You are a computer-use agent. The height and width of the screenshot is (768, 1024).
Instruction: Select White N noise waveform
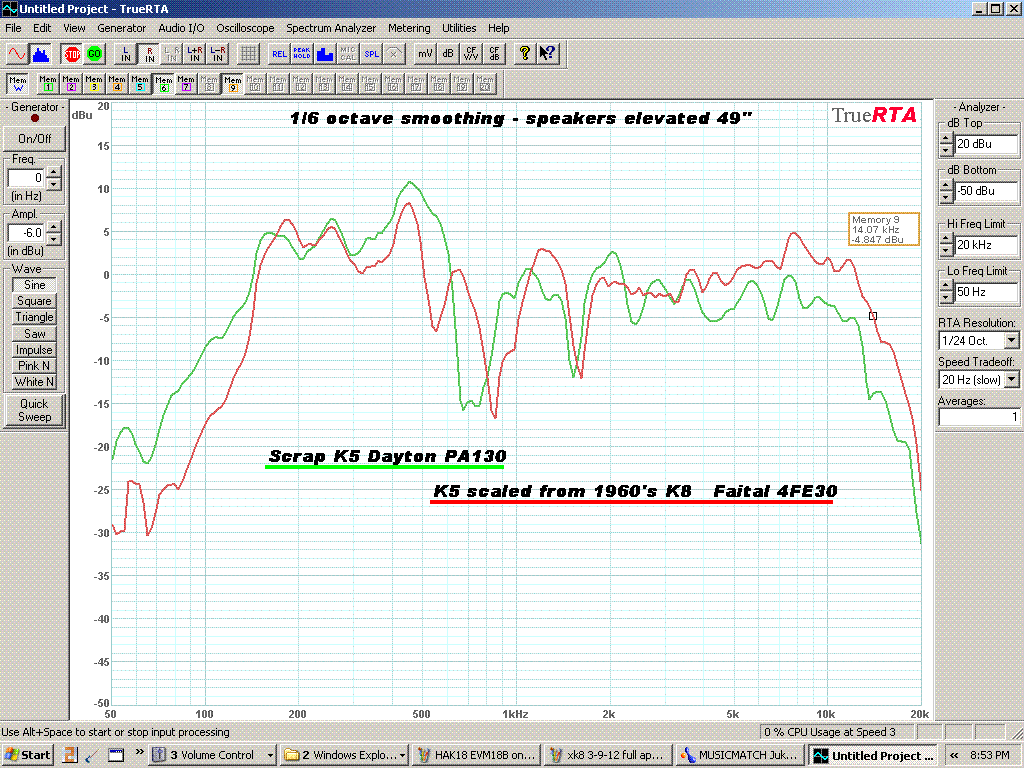point(34,382)
